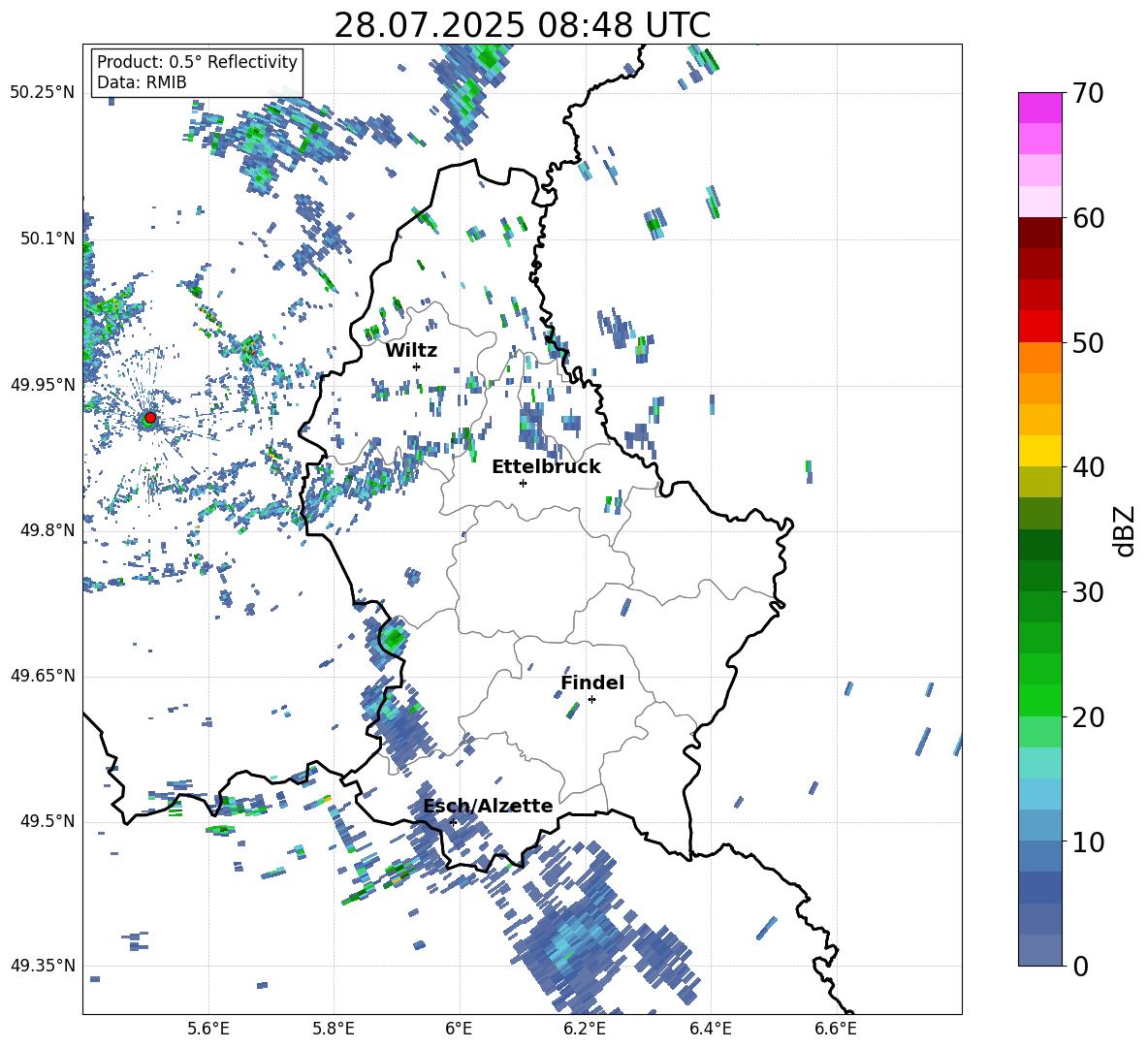Click the yellow colorbar segment above 40 dBZ
1148x1048 pixels.
click(1039, 451)
